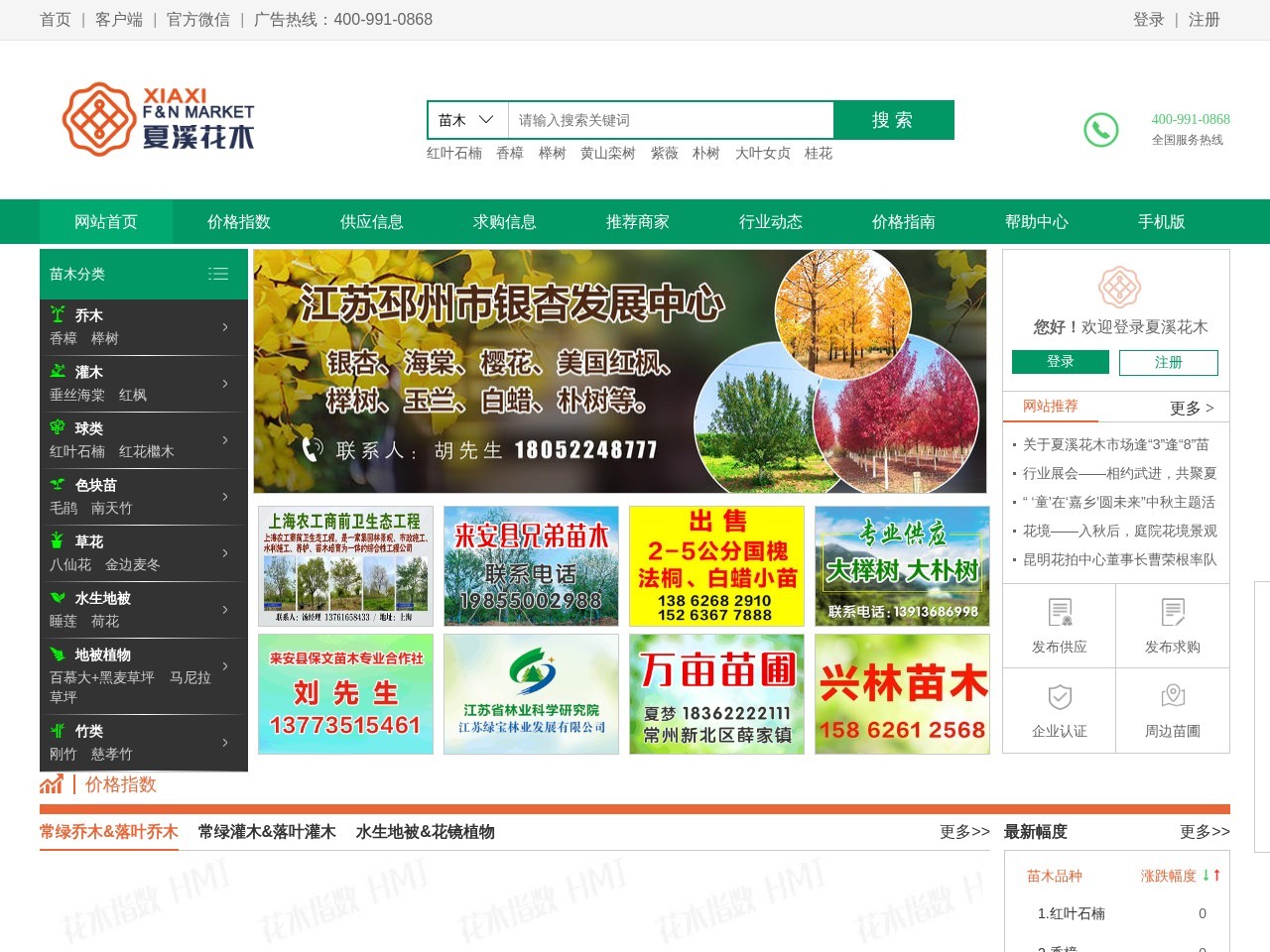Toggle the 涨跌幅度 sort arrows
Viewport: 1270px width, 952px height.
pyautogui.click(x=1211, y=876)
